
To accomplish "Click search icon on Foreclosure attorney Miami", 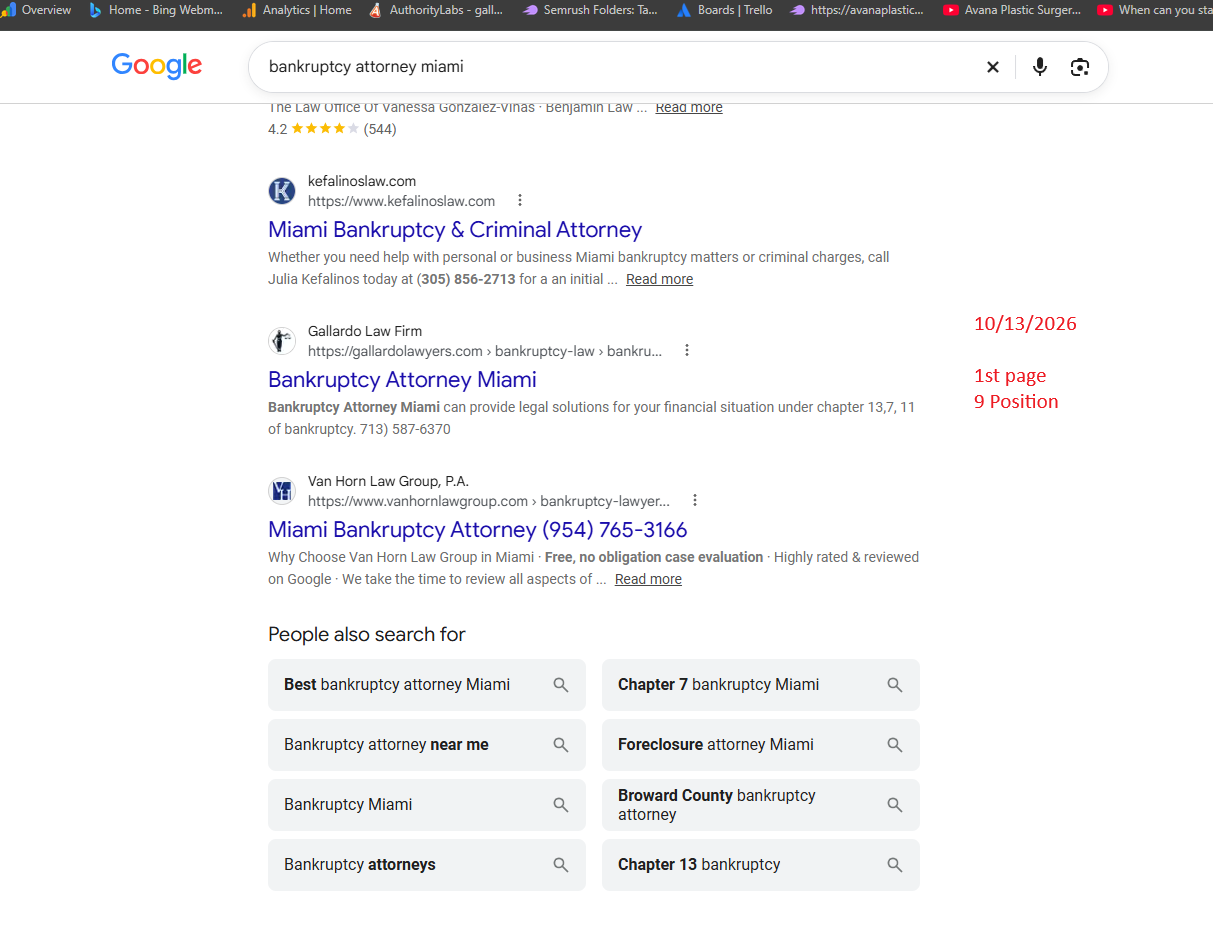I will (895, 745).
